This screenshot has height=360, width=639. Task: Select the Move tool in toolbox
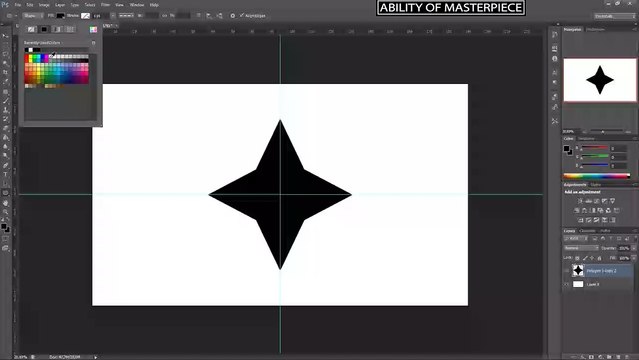click(5, 36)
